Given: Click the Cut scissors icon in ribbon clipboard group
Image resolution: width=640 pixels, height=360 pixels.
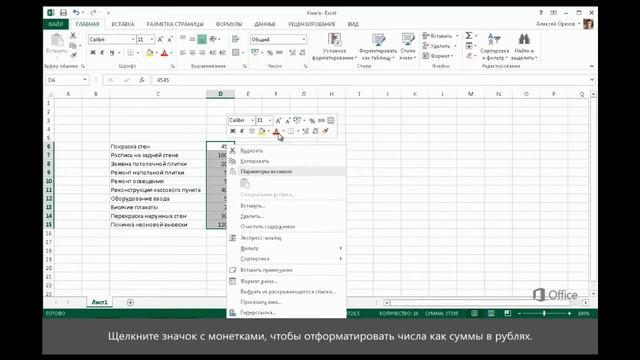Looking at the screenshot, I should [x=73, y=36].
